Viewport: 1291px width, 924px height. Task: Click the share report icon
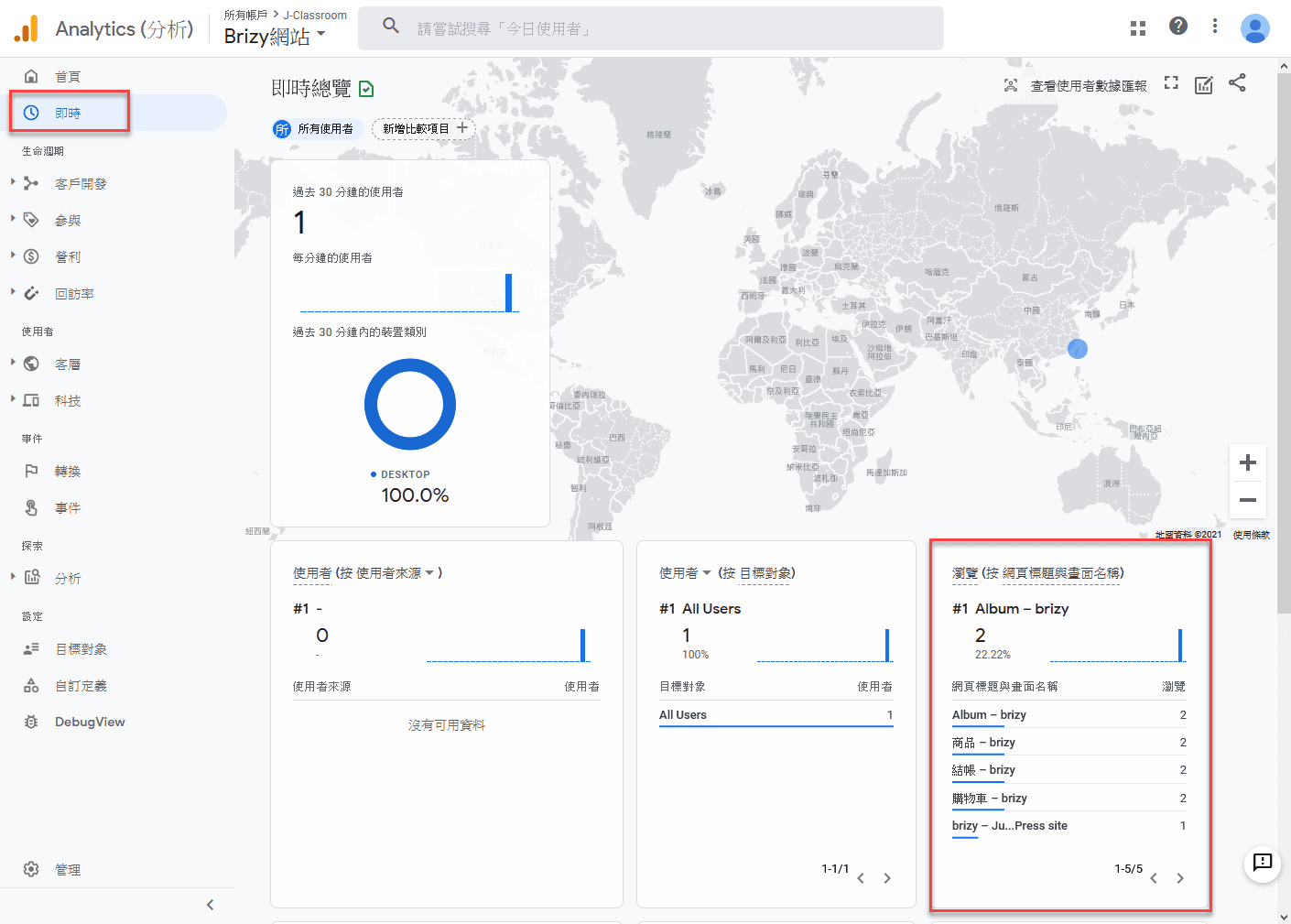[x=1237, y=83]
